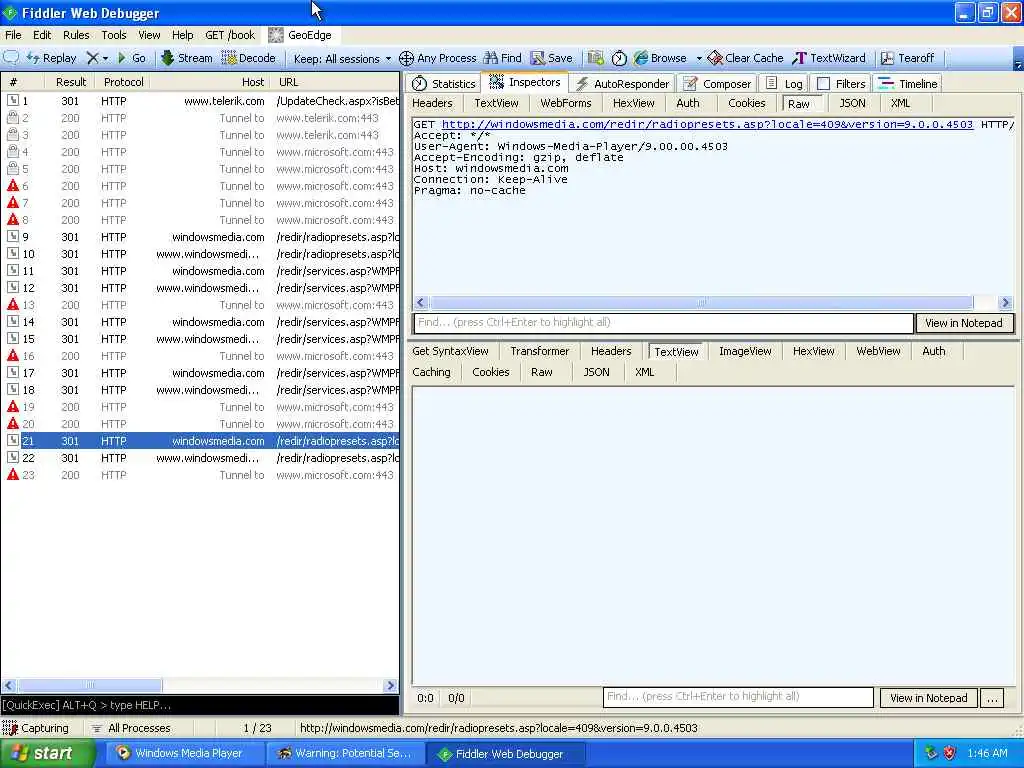
Task: Click the warning icon of session 6
Action: click(12, 186)
